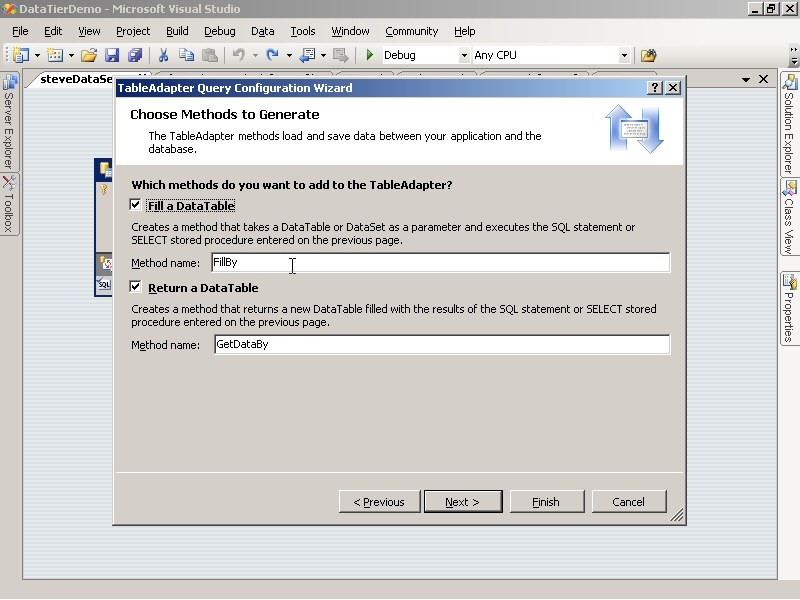Open the Window menu
The image size is (800, 600).
pos(351,31)
